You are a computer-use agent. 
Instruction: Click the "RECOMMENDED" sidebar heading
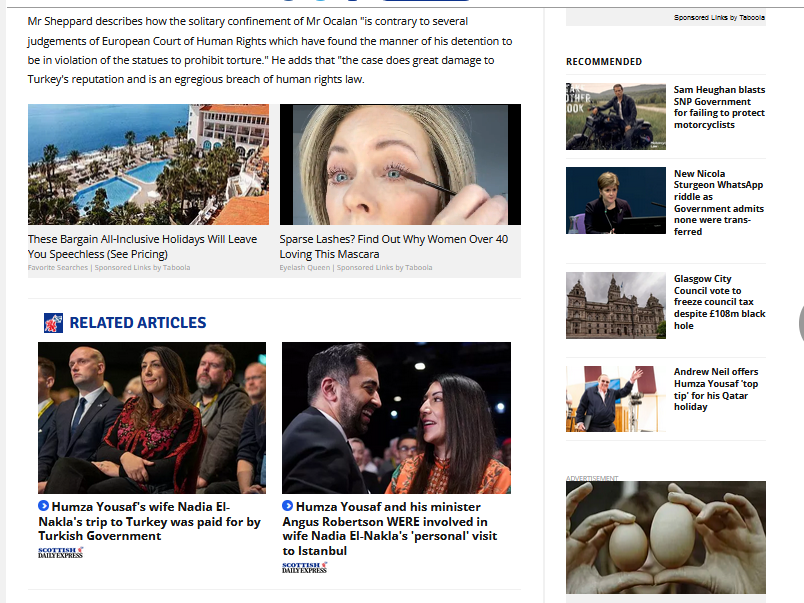tap(604, 62)
